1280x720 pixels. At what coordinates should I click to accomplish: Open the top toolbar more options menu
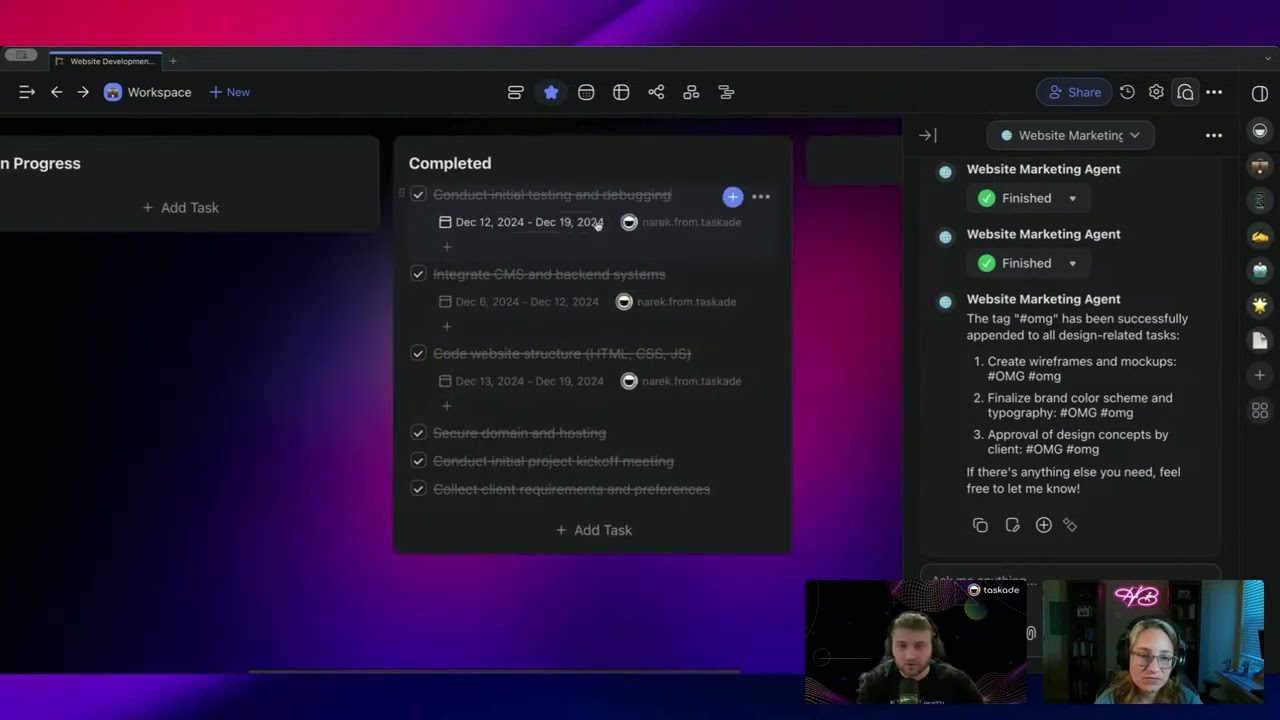pos(1214,92)
